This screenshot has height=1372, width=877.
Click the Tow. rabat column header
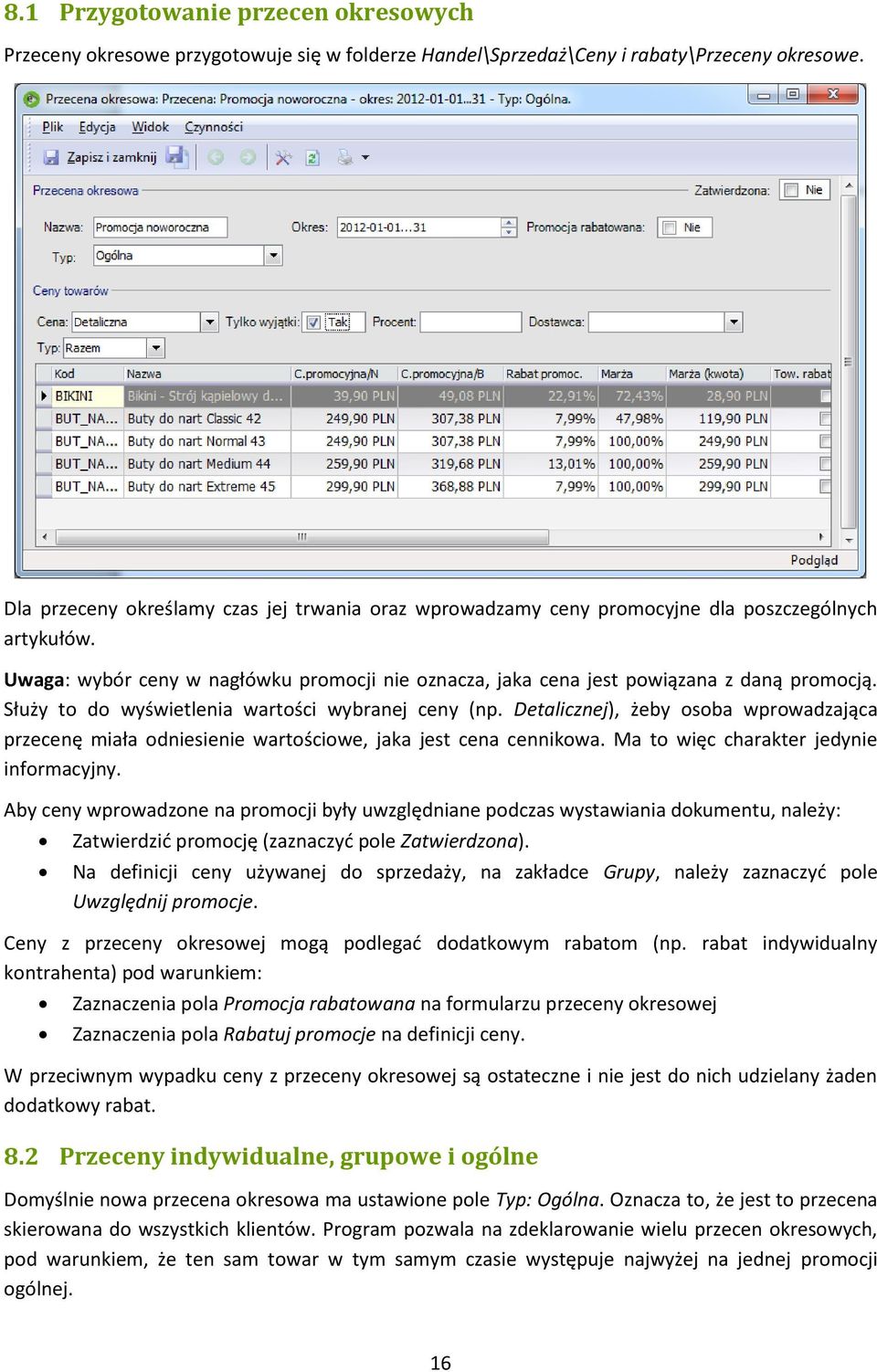point(801,374)
